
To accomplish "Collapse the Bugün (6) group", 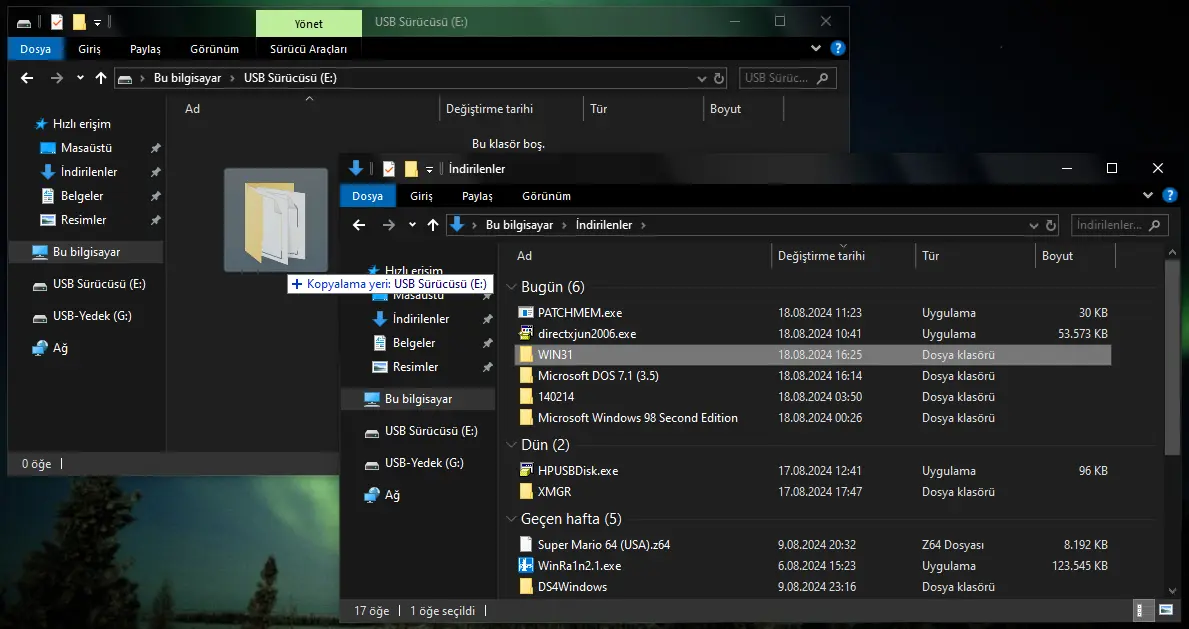I will click(x=510, y=287).
